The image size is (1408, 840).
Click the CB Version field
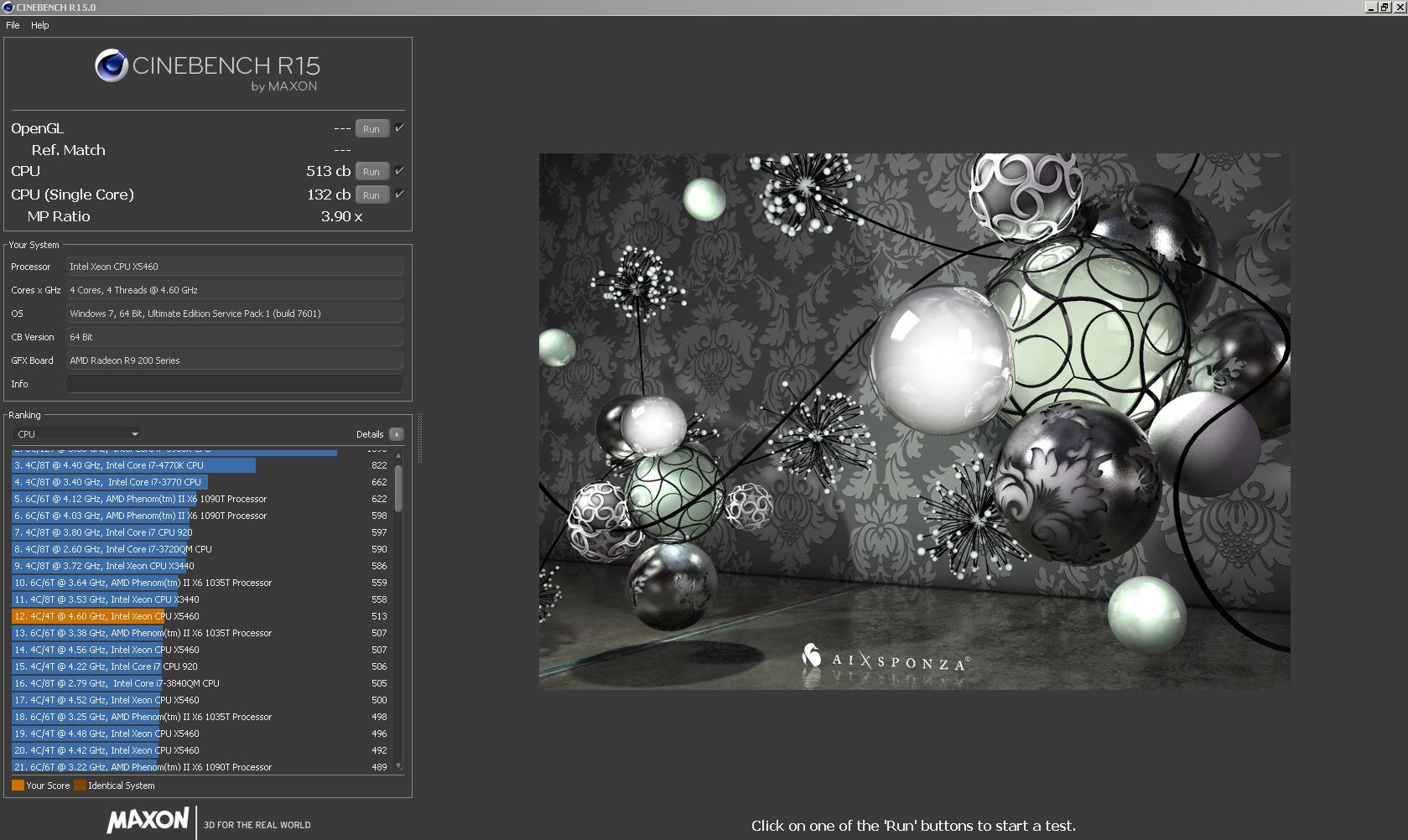tap(235, 337)
